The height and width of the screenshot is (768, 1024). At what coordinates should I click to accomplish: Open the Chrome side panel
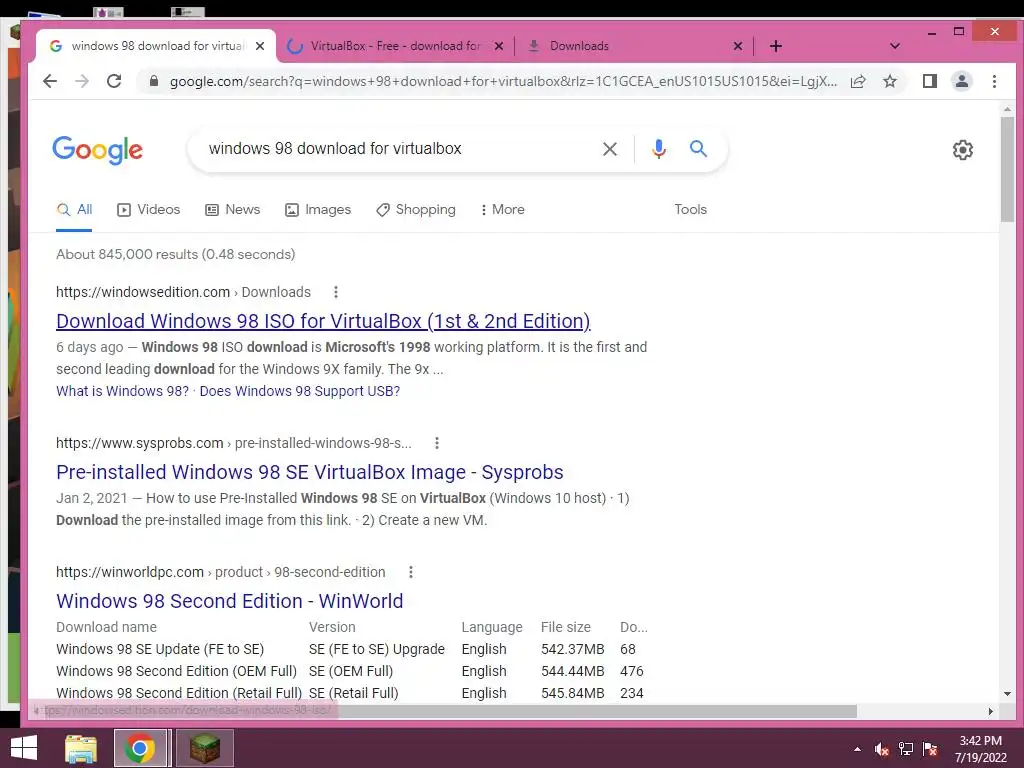[x=929, y=81]
